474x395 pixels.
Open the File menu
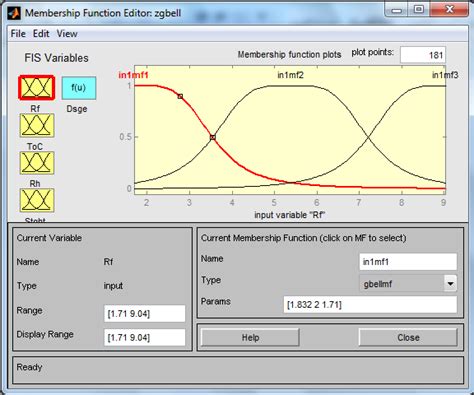18,34
